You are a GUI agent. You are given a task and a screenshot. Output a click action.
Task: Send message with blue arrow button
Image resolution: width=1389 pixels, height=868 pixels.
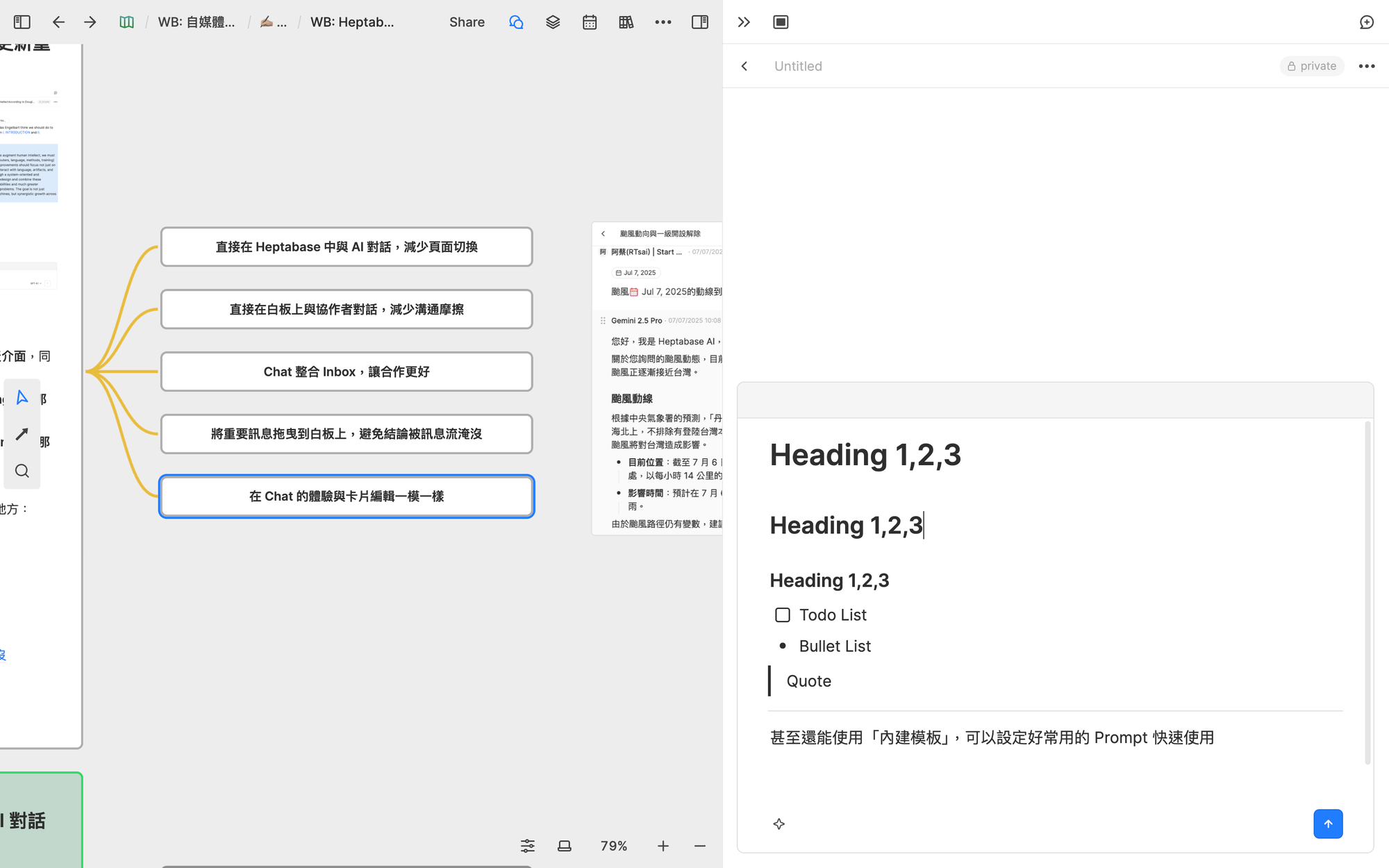(x=1328, y=824)
